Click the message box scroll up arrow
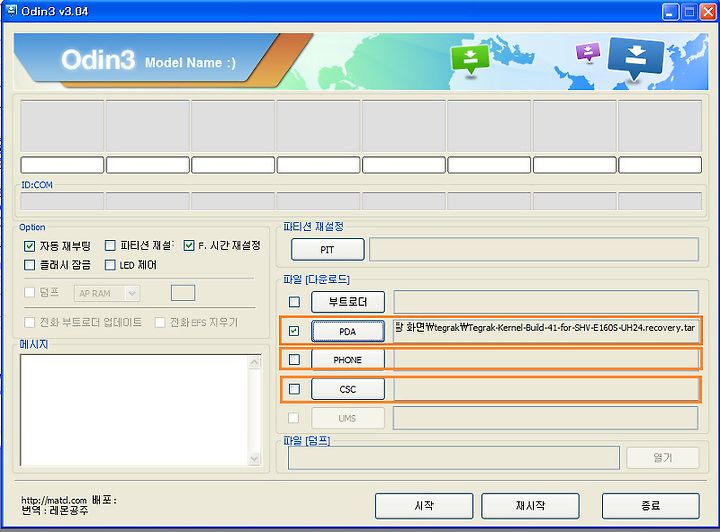The height and width of the screenshot is (532, 720). (254, 363)
